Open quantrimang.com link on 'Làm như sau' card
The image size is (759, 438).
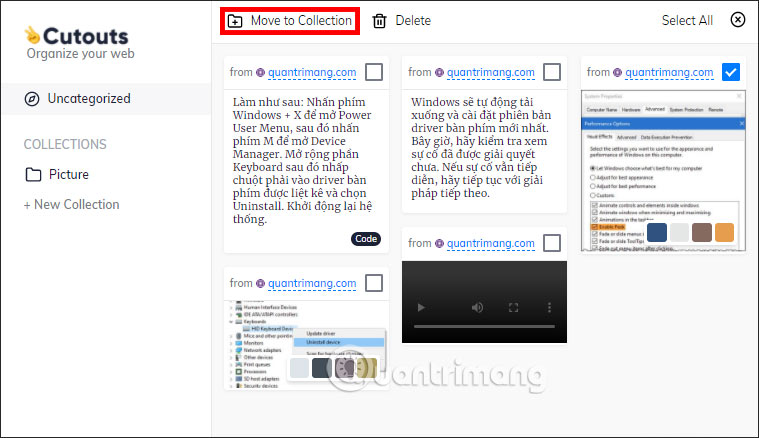[312, 73]
